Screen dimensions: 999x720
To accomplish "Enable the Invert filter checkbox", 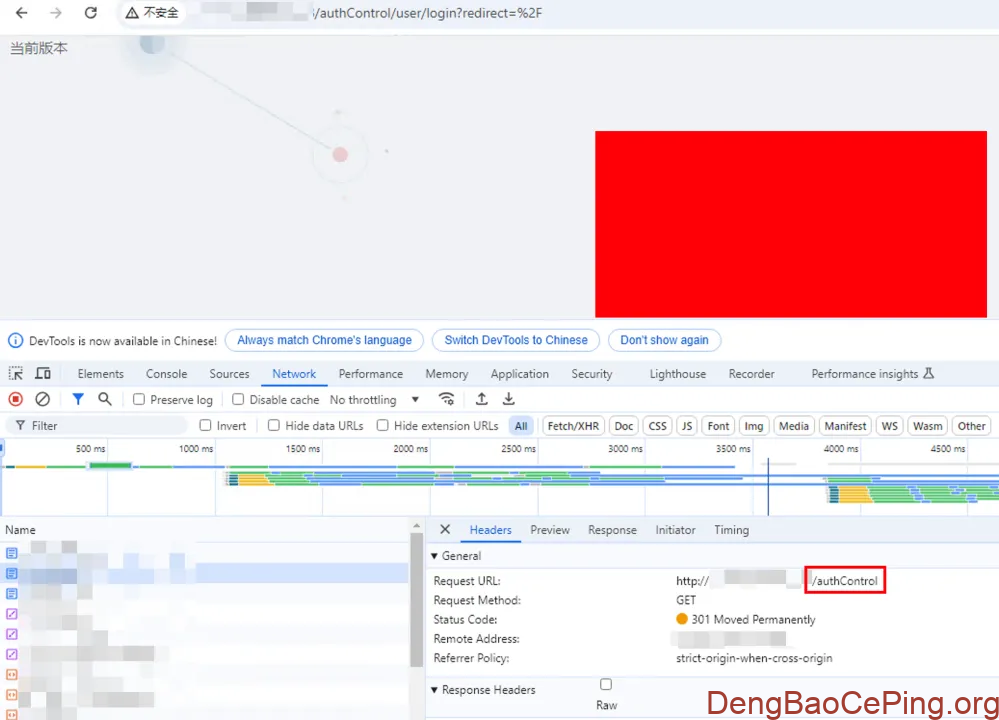I will point(206,426).
